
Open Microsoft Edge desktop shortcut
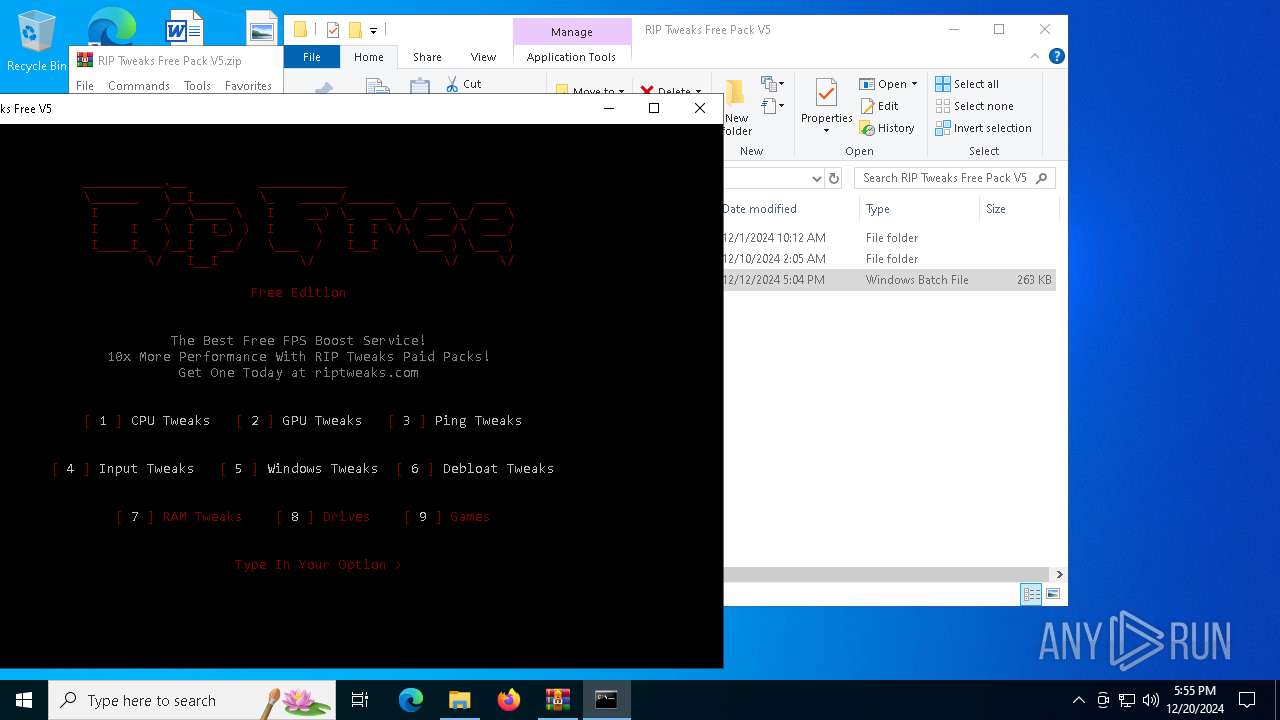(x=111, y=28)
